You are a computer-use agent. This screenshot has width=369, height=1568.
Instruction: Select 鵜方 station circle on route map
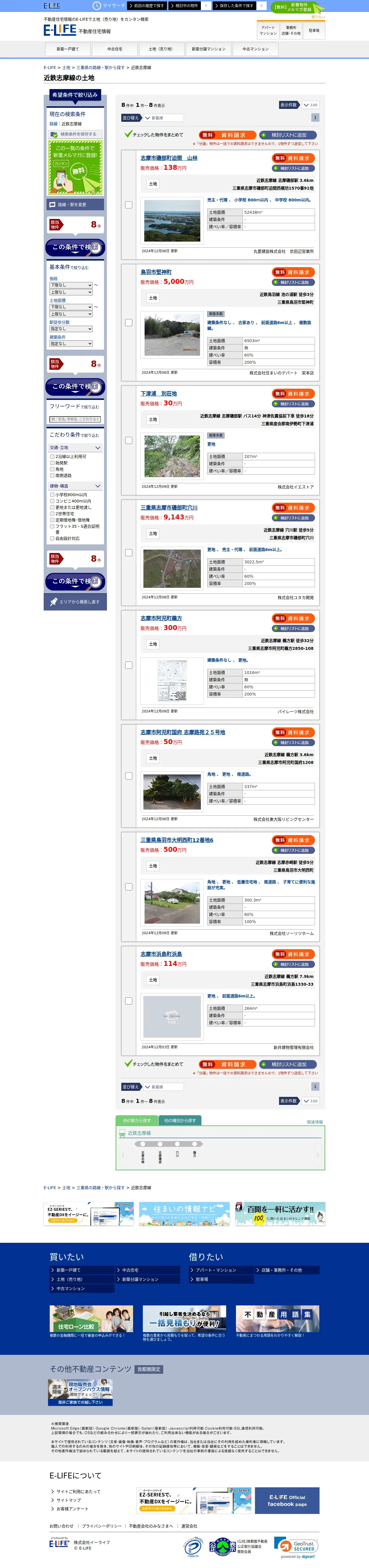click(x=195, y=1144)
